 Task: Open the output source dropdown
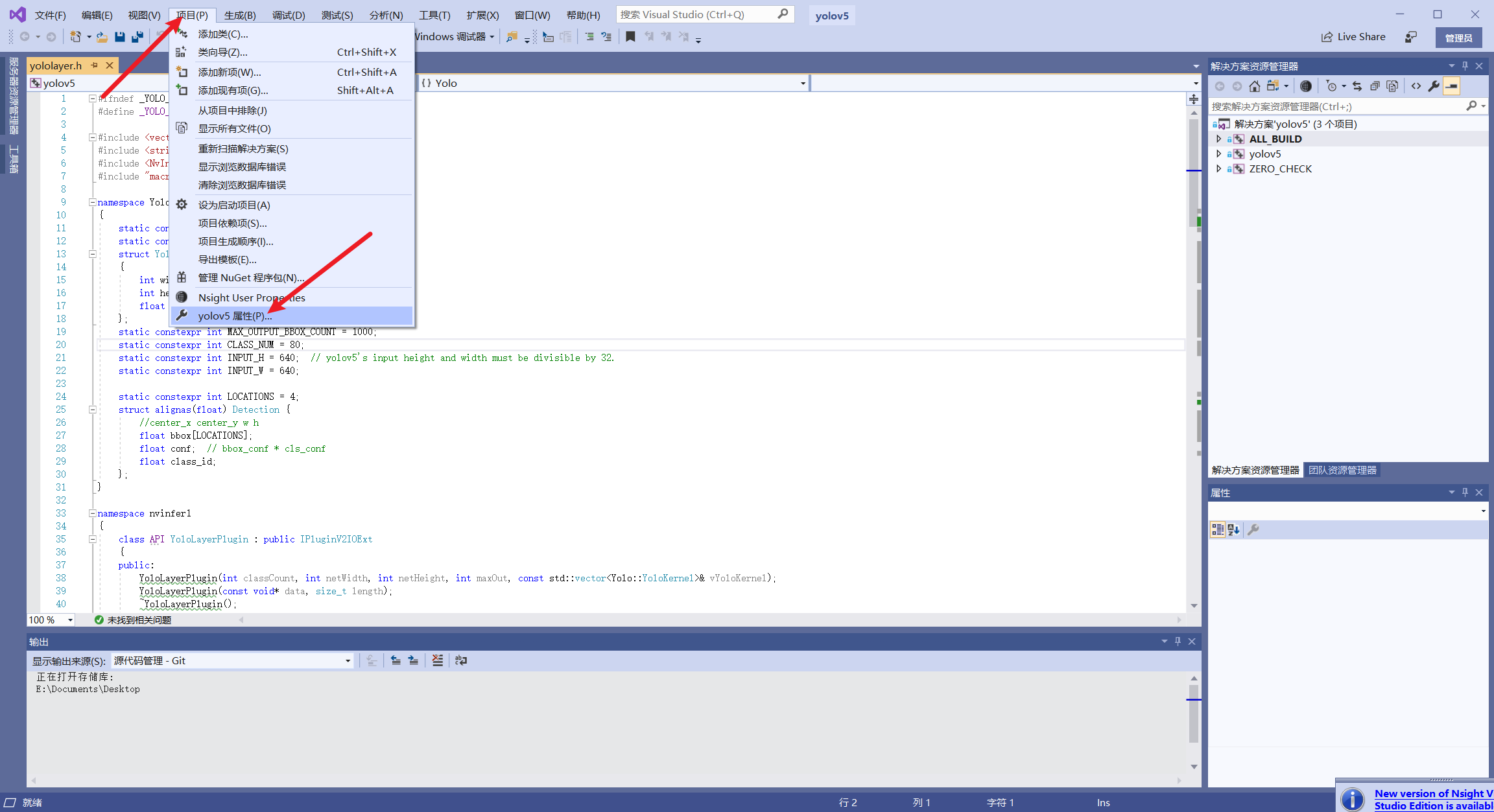tap(348, 661)
